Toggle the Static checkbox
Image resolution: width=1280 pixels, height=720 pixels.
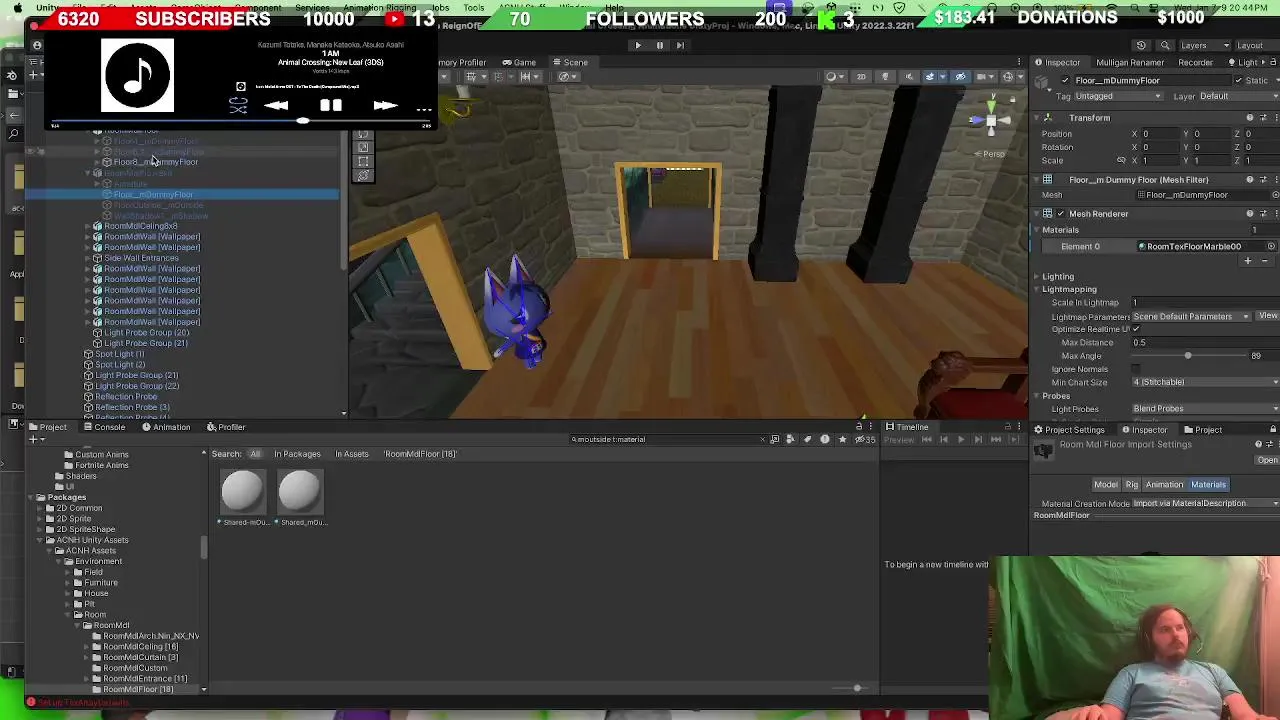click(x=1237, y=80)
